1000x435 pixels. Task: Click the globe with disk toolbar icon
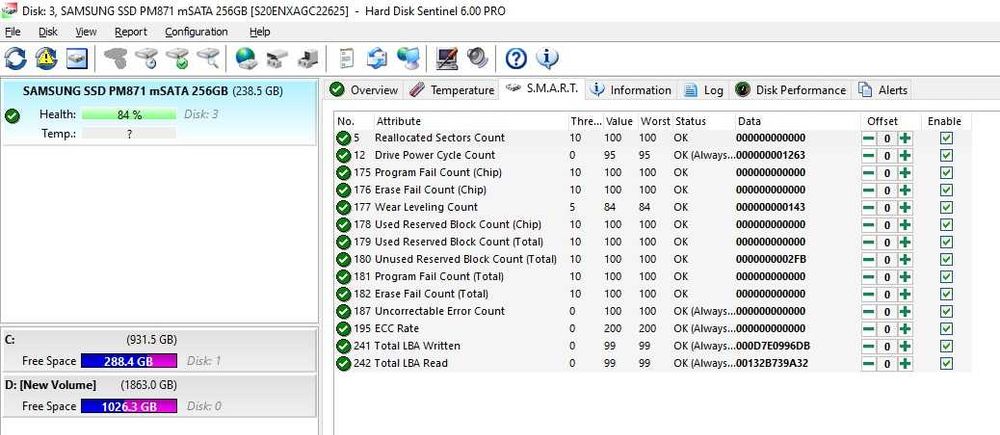click(x=246, y=59)
